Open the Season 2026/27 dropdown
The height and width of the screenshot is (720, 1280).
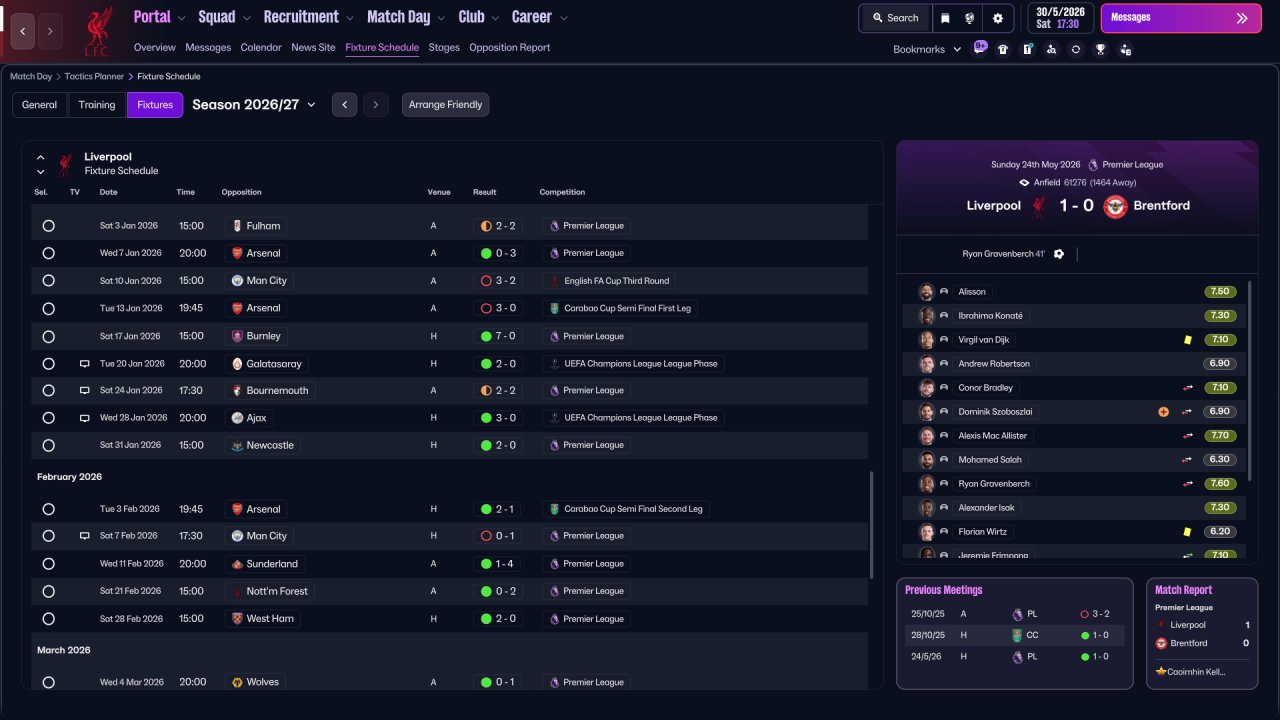pyautogui.click(x=254, y=105)
